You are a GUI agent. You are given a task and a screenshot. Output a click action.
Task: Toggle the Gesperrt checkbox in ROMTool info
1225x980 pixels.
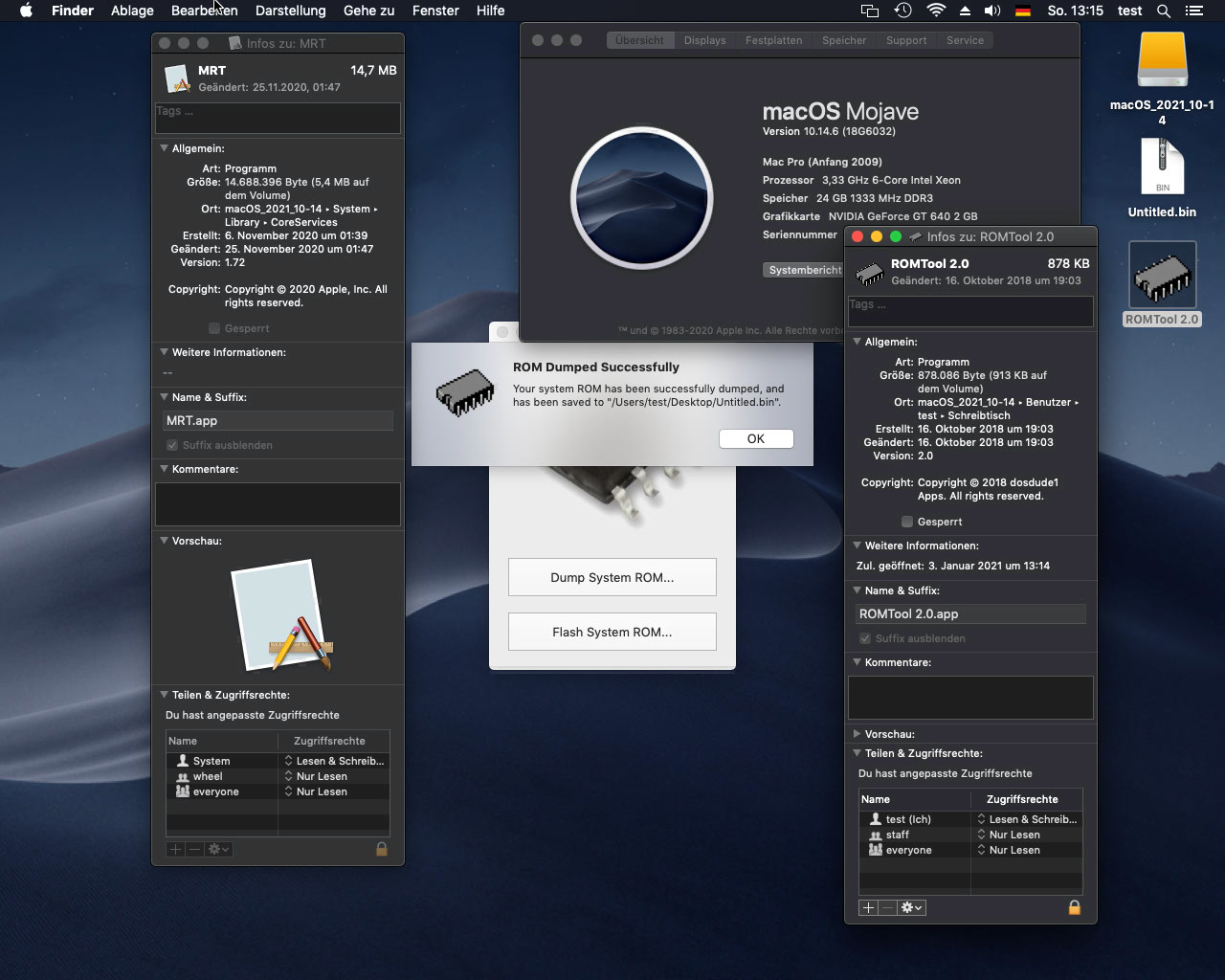907,522
